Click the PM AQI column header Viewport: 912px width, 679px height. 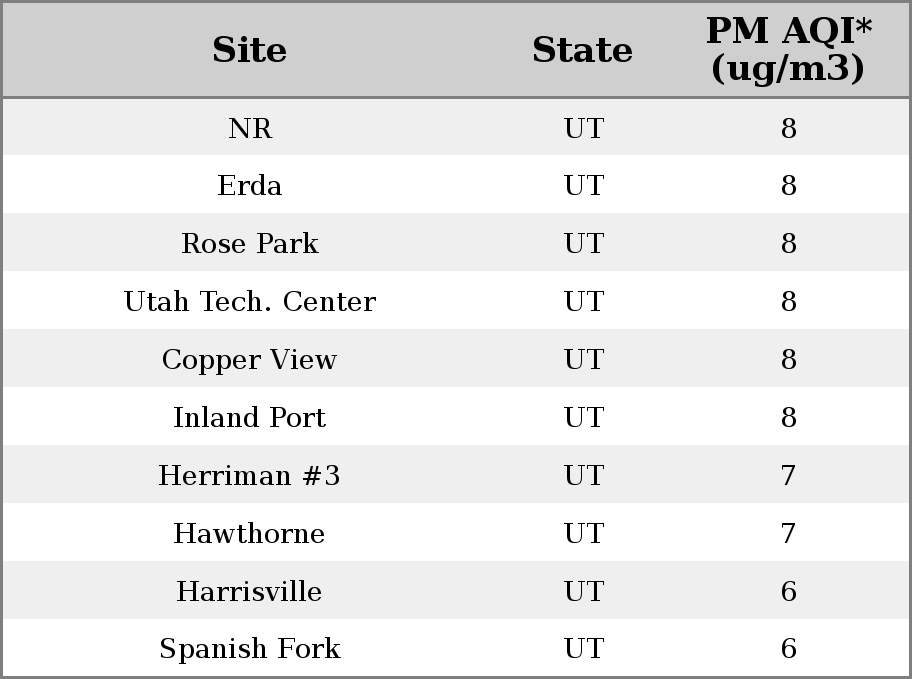pyautogui.click(x=789, y=49)
